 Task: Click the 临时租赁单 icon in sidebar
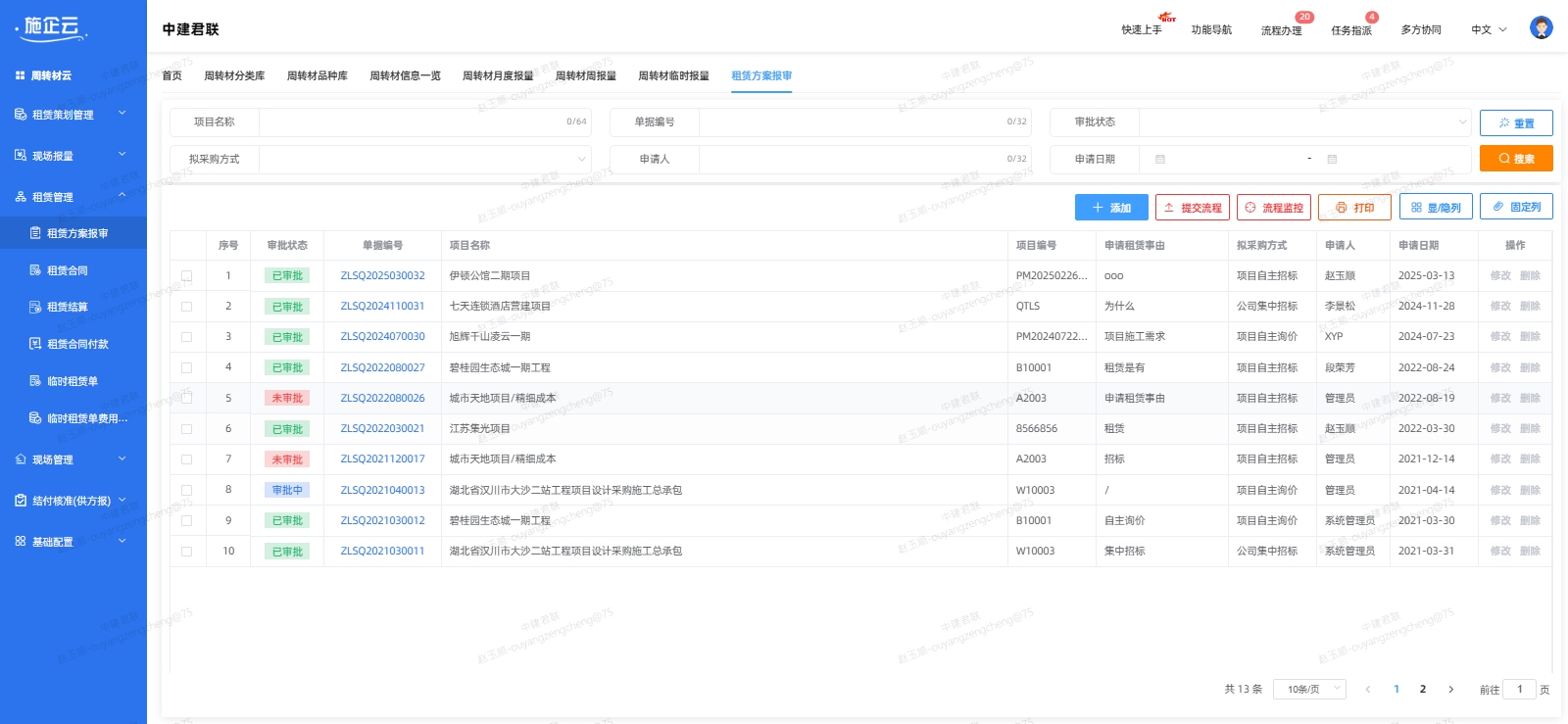tap(35, 381)
